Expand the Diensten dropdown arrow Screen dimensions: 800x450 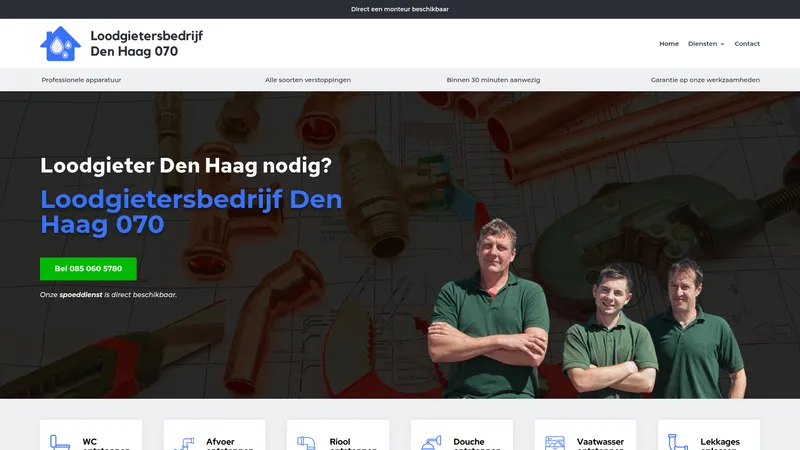[x=722, y=44]
